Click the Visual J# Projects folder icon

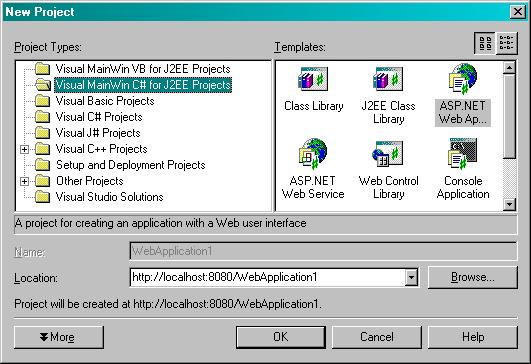pos(43,133)
